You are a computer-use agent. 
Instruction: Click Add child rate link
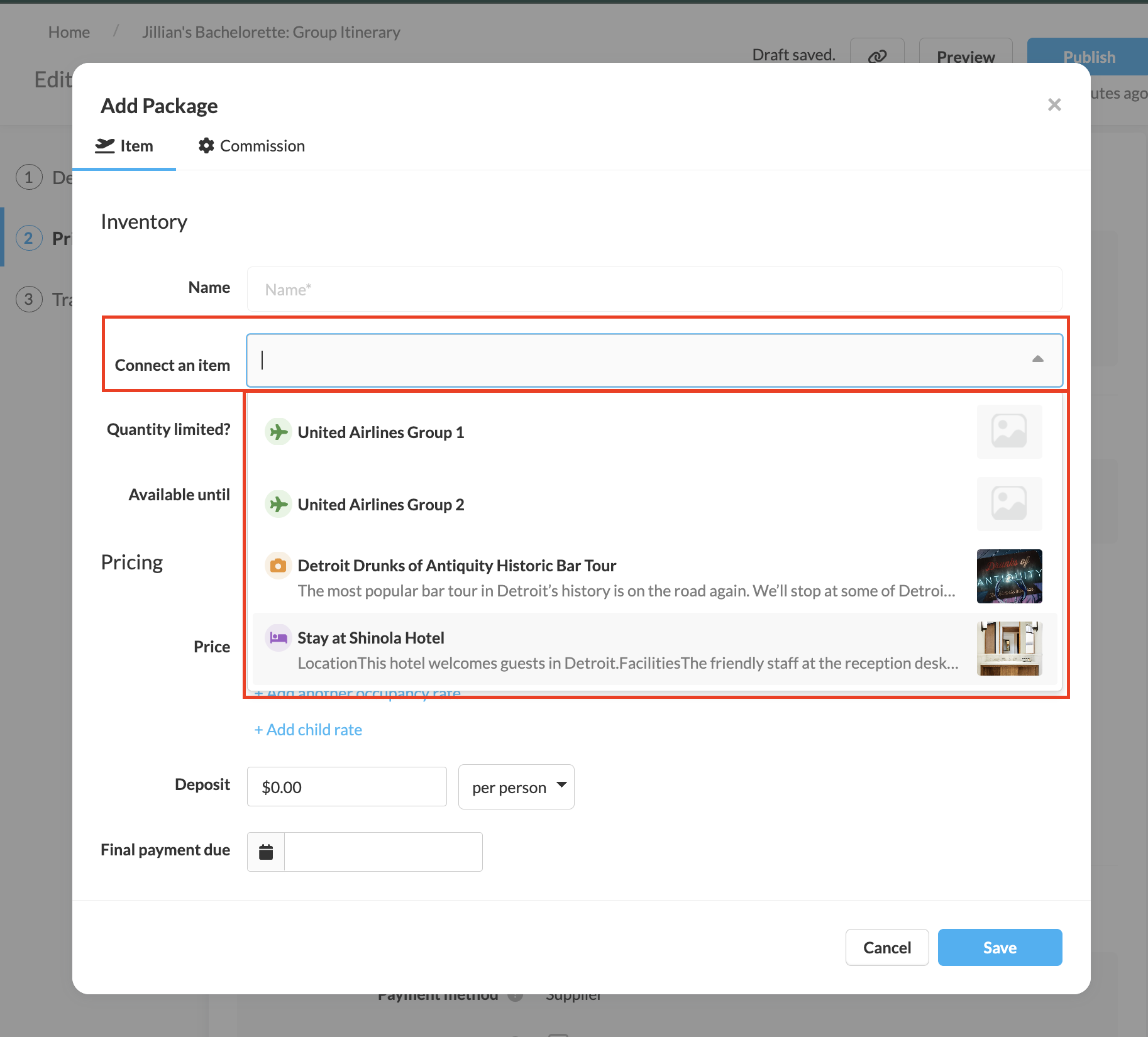(308, 730)
